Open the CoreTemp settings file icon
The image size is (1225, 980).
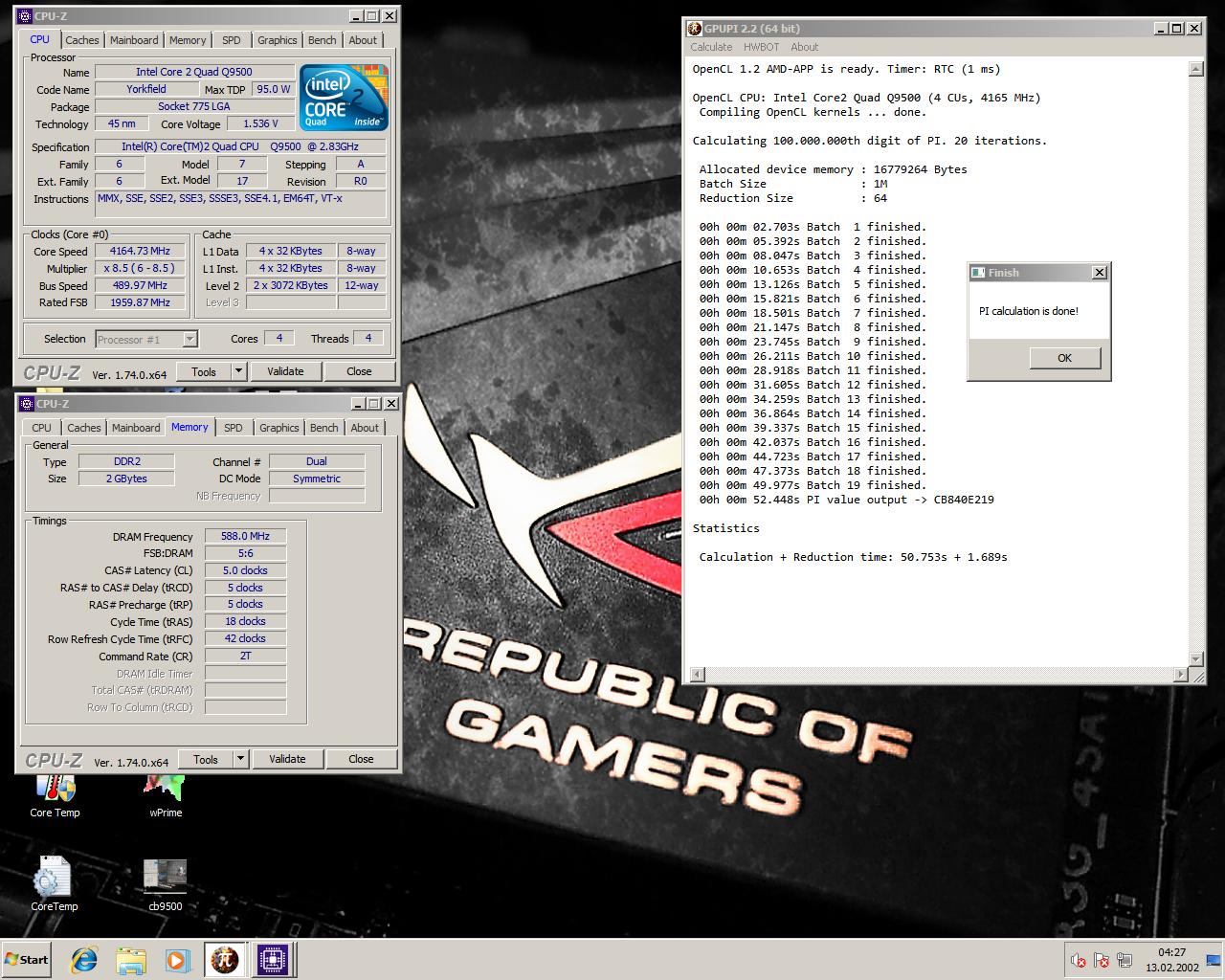[54, 882]
